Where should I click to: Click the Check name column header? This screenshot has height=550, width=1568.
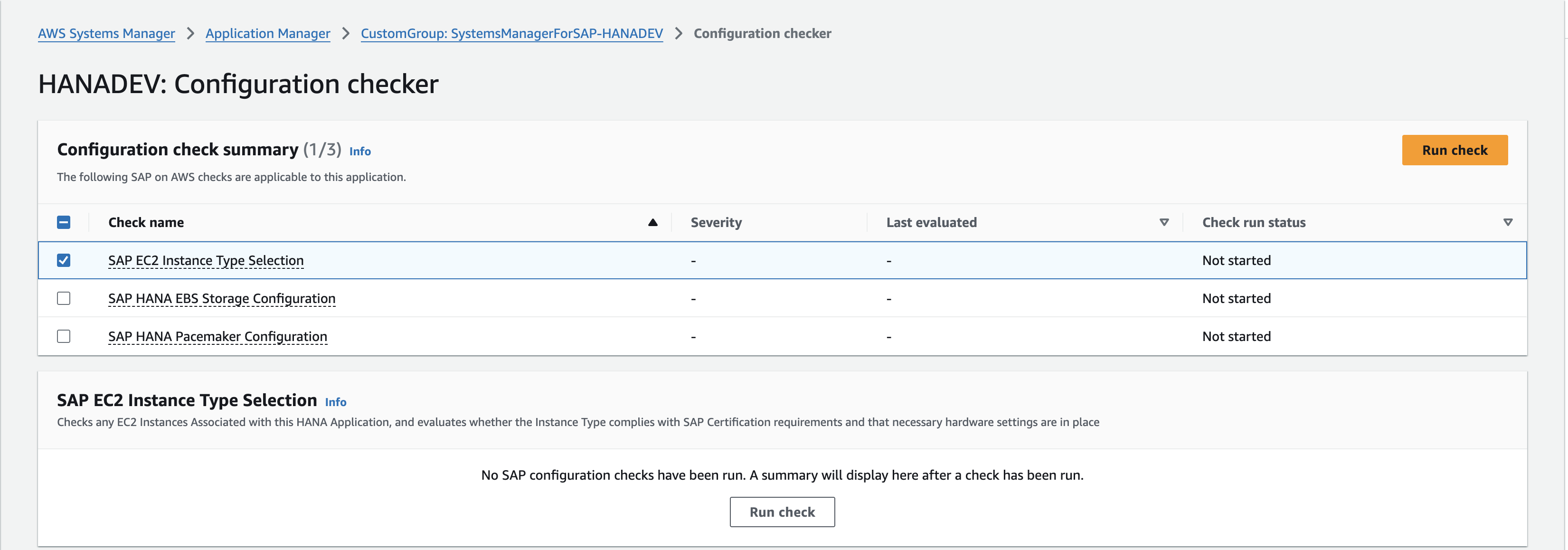pyautogui.click(x=146, y=222)
